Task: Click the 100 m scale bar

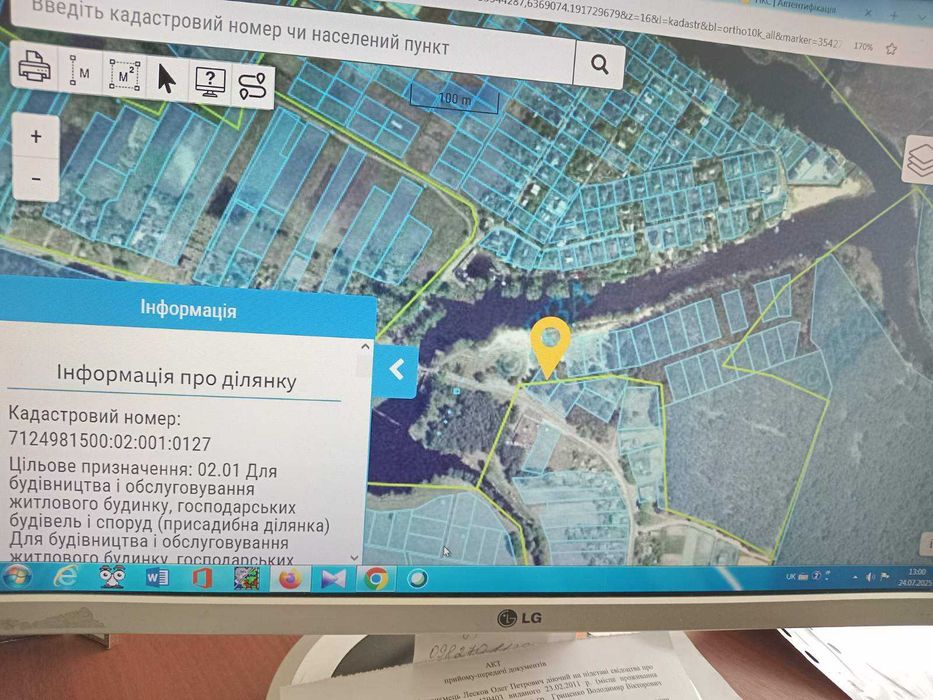Action: (455, 98)
